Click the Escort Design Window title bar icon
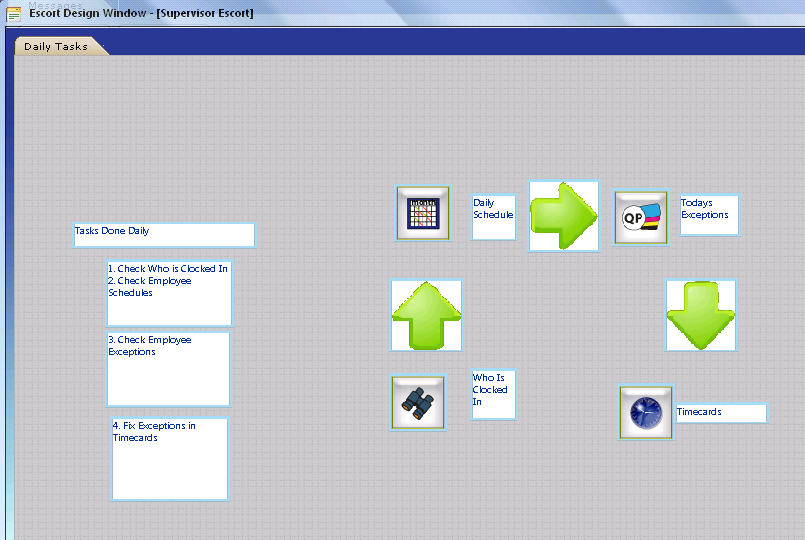 pyautogui.click(x=14, y=14)
